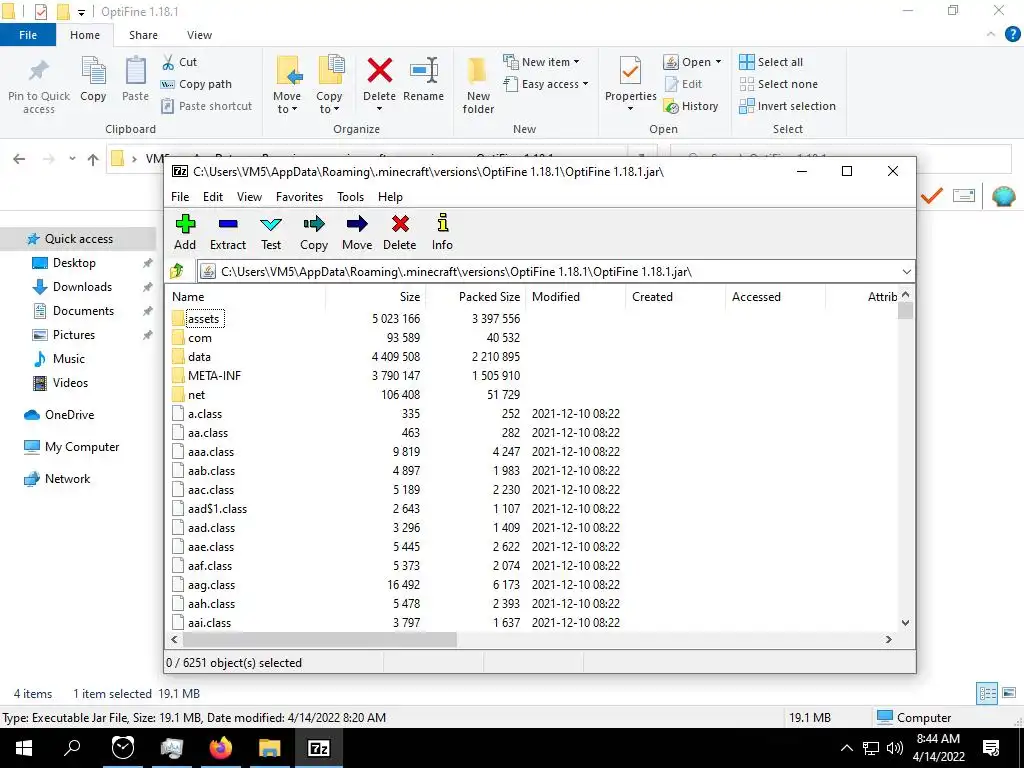Open Firefox from the taskbar

(x=221, y=748)
